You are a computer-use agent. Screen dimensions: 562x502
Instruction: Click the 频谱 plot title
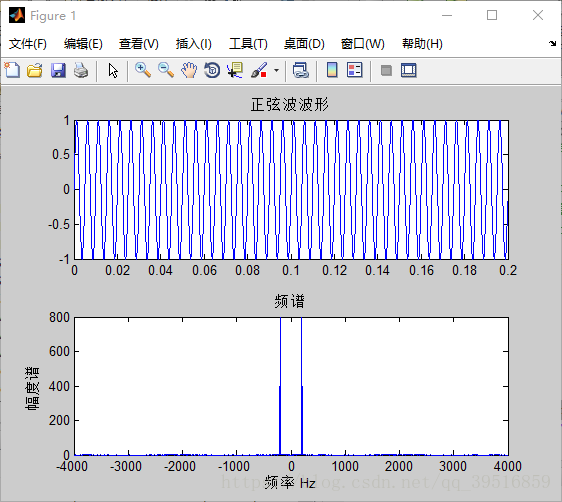[x=290, y=301]
